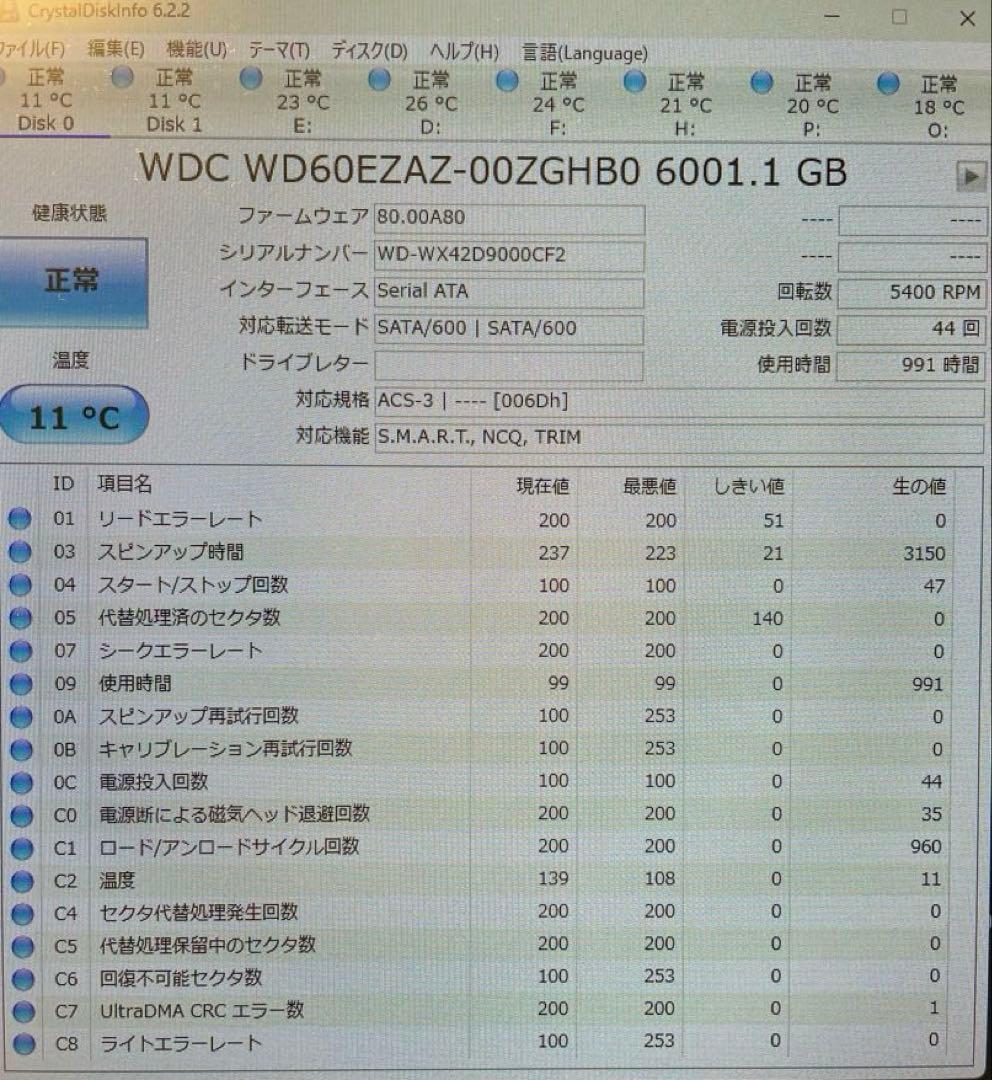Screen dimensions: 992x1080
Task: Click status icon for 07 シークエラーレート
Action: [21, 650]
